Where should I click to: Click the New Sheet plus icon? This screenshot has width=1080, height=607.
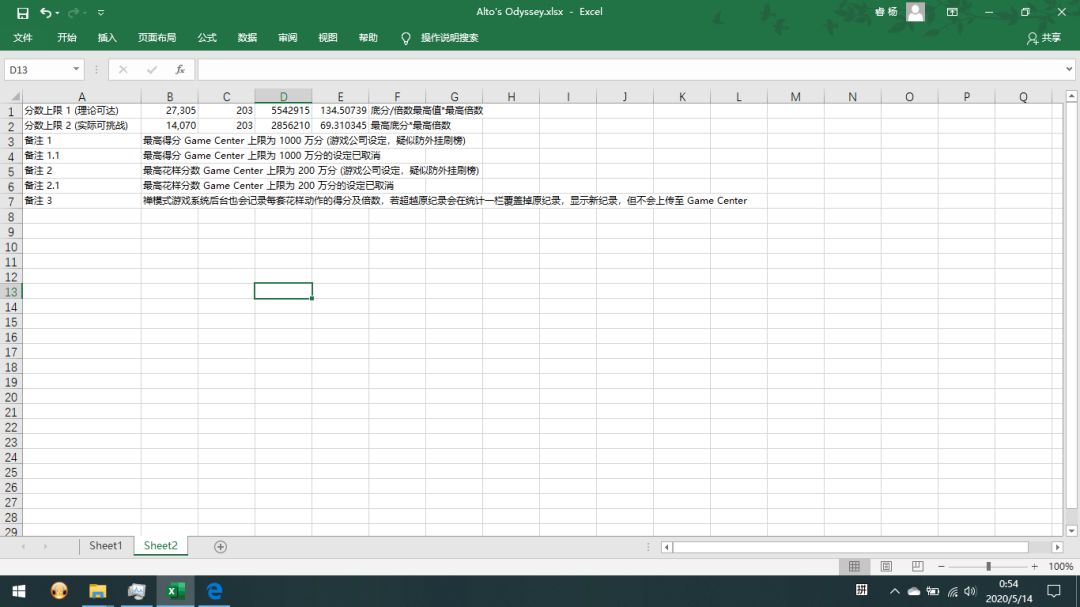click(220, 547)
